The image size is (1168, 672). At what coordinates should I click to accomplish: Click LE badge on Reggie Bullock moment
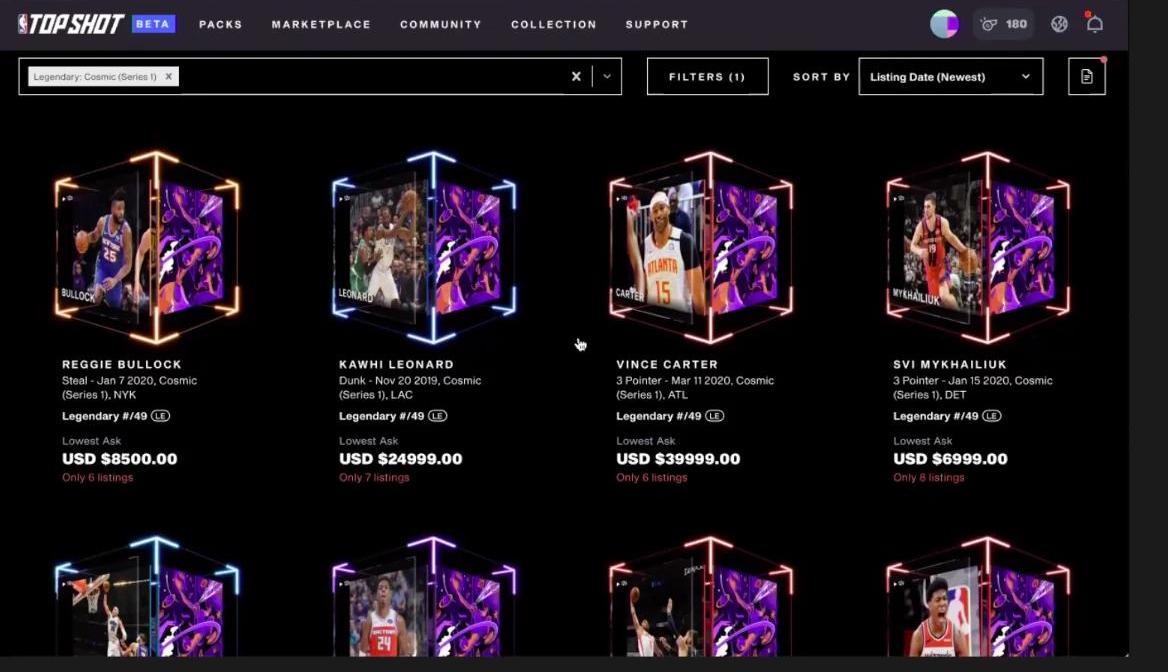coord(160,416)
